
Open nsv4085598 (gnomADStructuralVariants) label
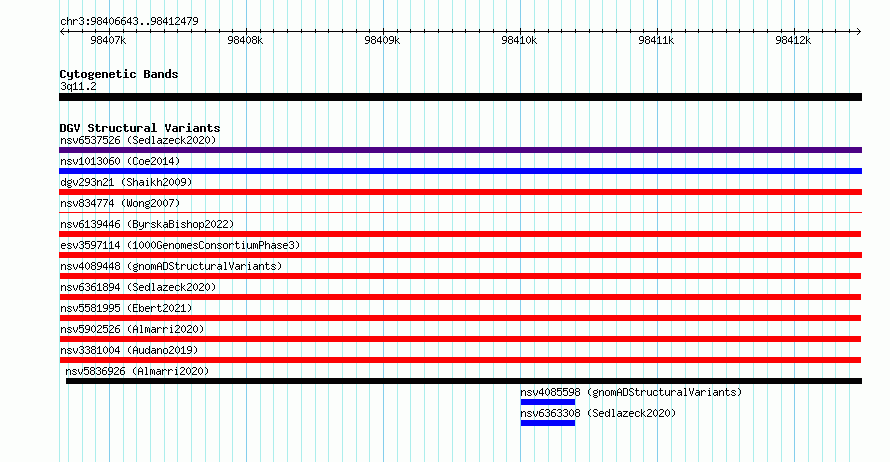631,392
